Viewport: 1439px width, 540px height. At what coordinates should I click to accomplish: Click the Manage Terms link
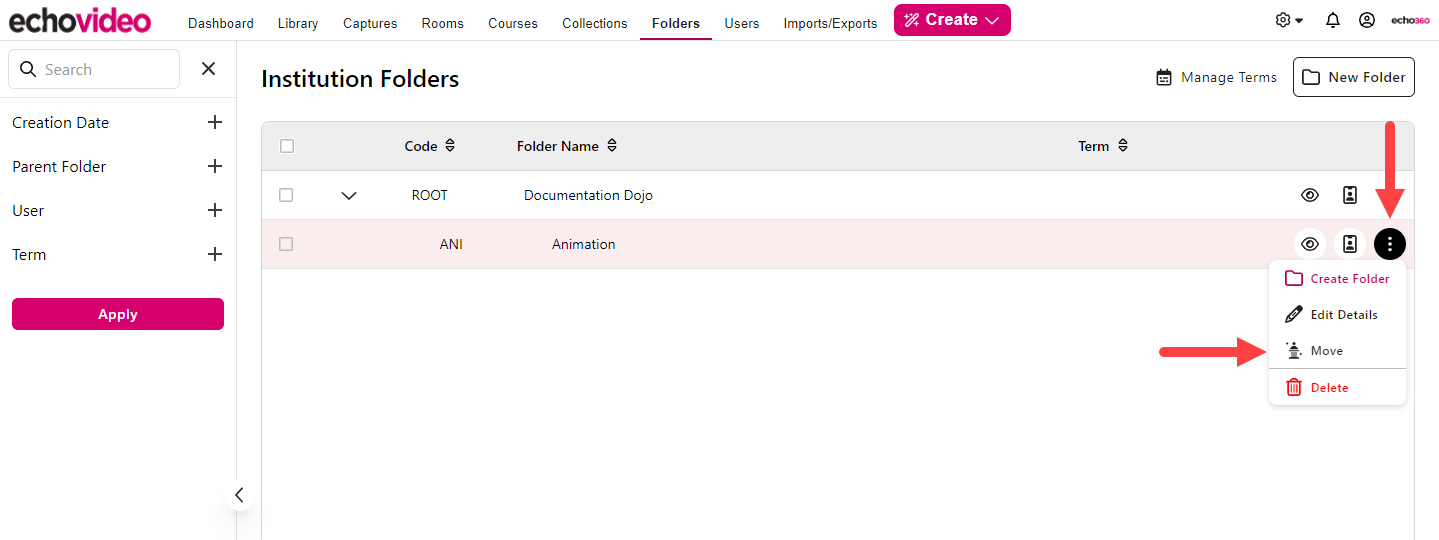[1217, 77]
